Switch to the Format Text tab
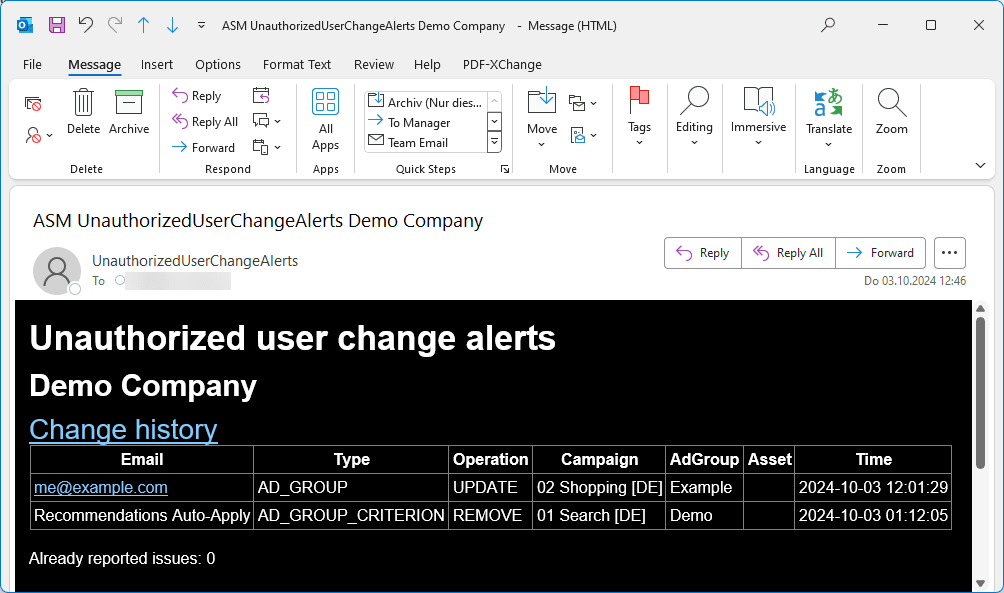1004x593 pixels. coord(297,64)
